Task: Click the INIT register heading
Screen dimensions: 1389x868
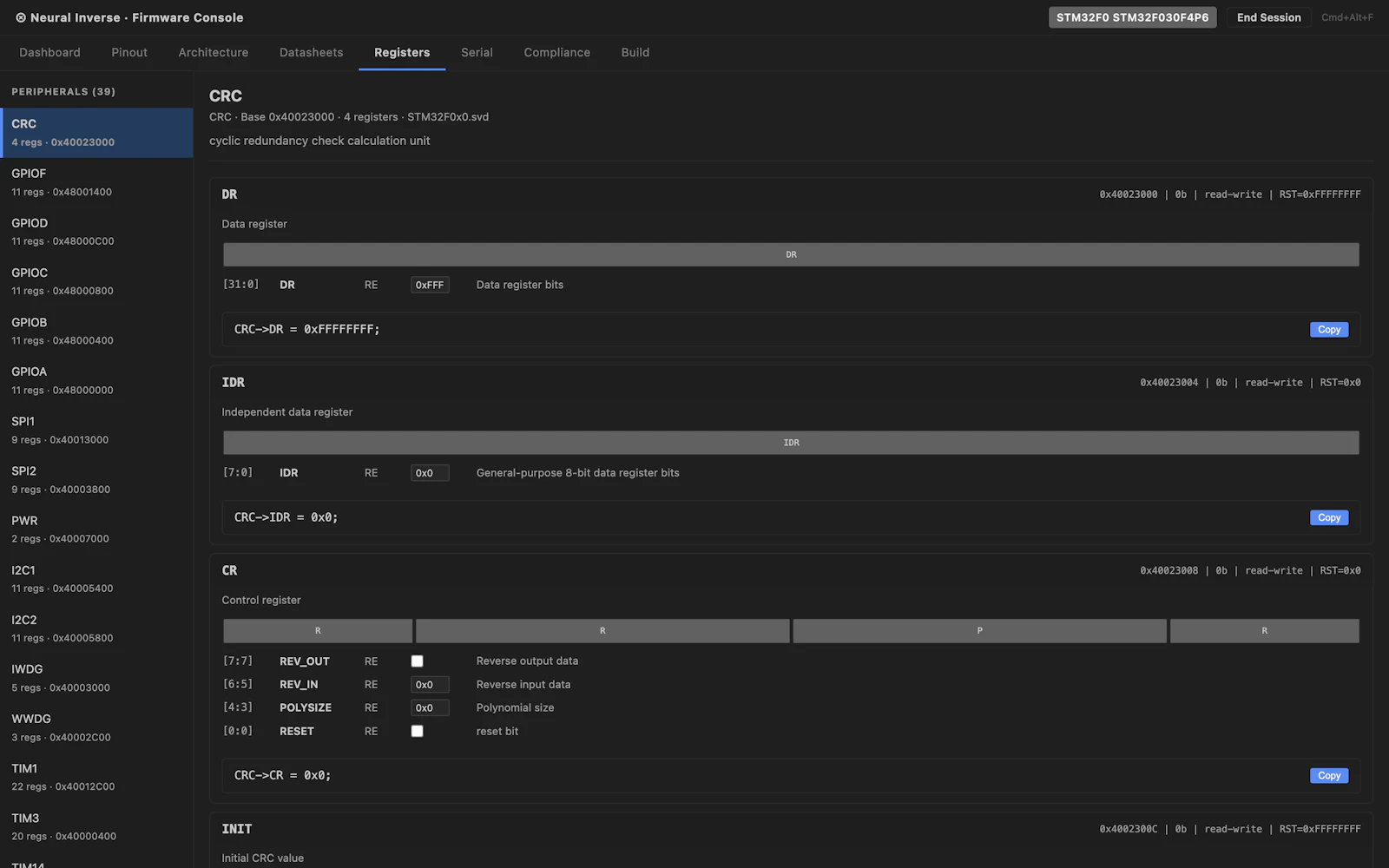Action: [x=236, y=830]
